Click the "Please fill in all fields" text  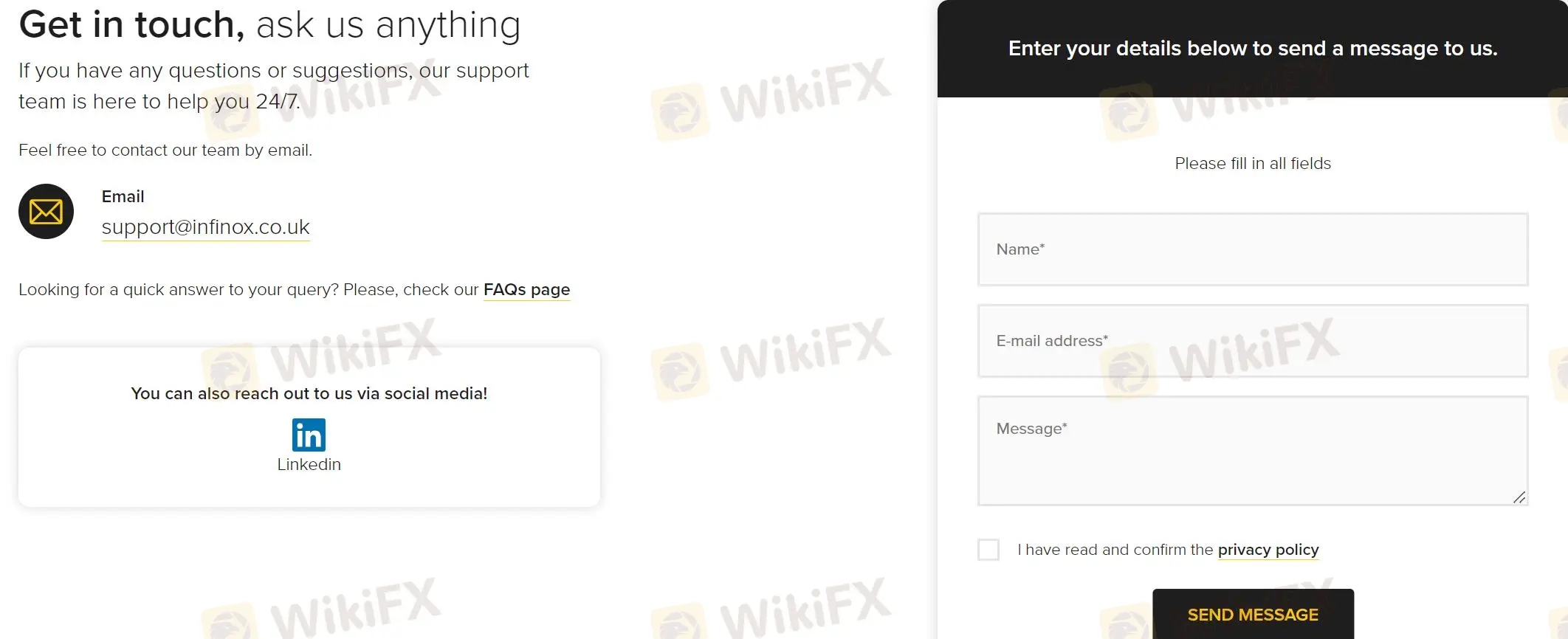1253,164
